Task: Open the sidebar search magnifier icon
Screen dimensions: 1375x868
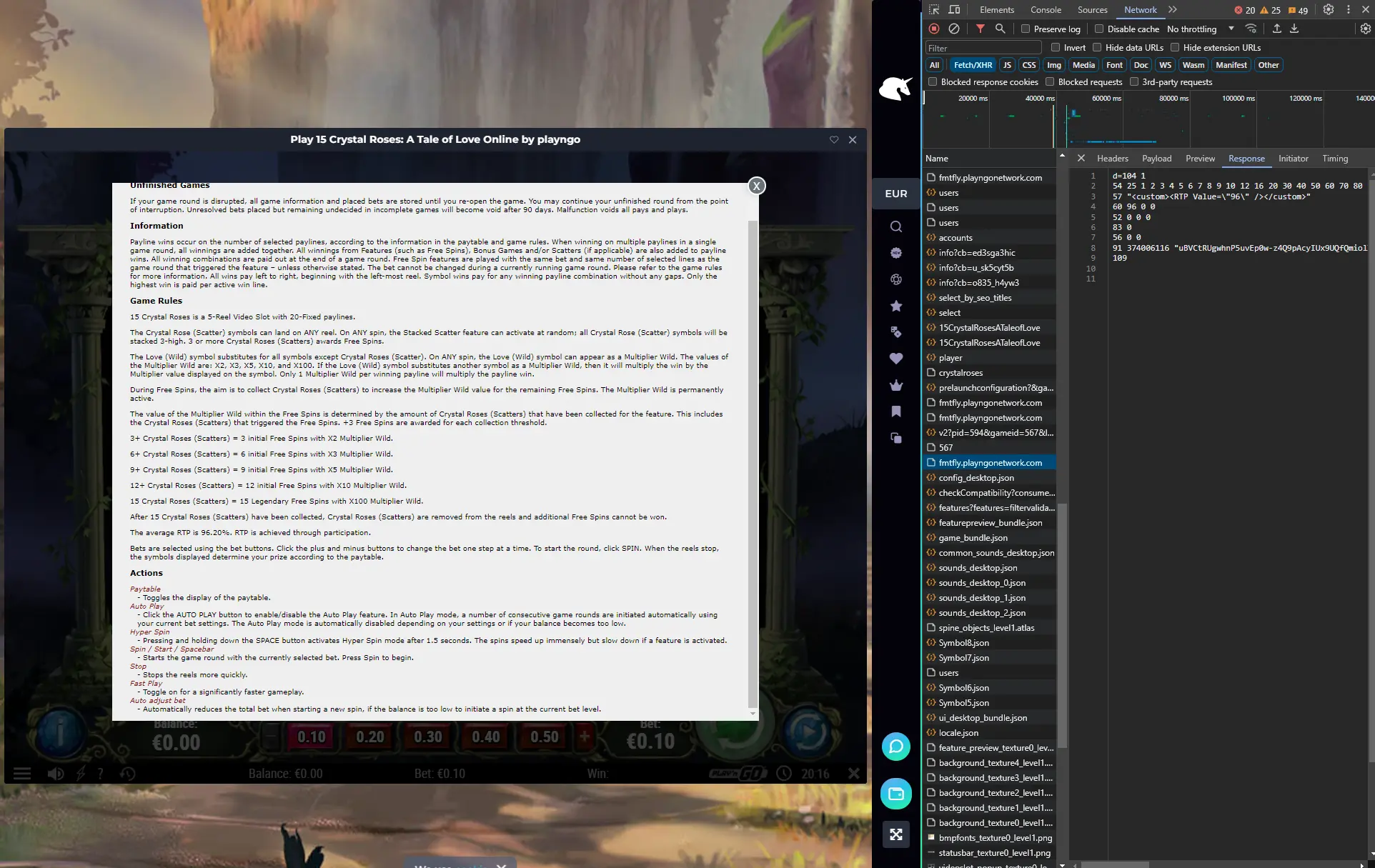Action: click(x=896, y=226)
